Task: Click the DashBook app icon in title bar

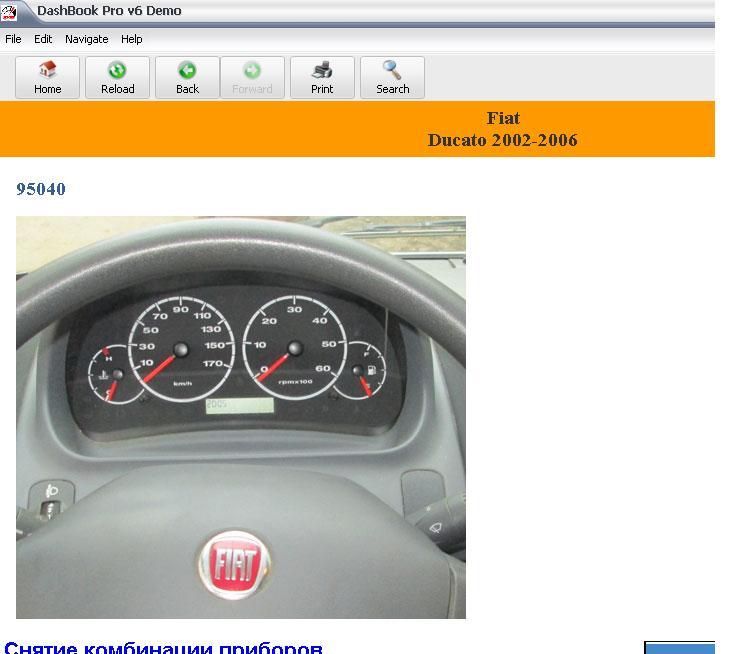Action: tap(9, 12)
